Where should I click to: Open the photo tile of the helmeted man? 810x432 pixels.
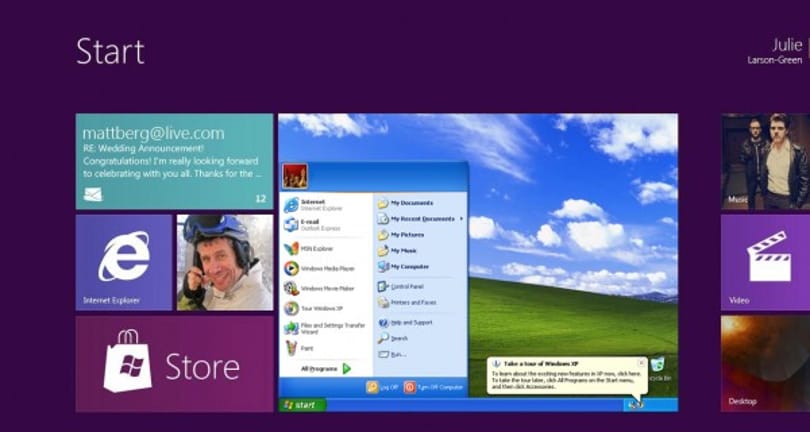click(x=225, y=263)
